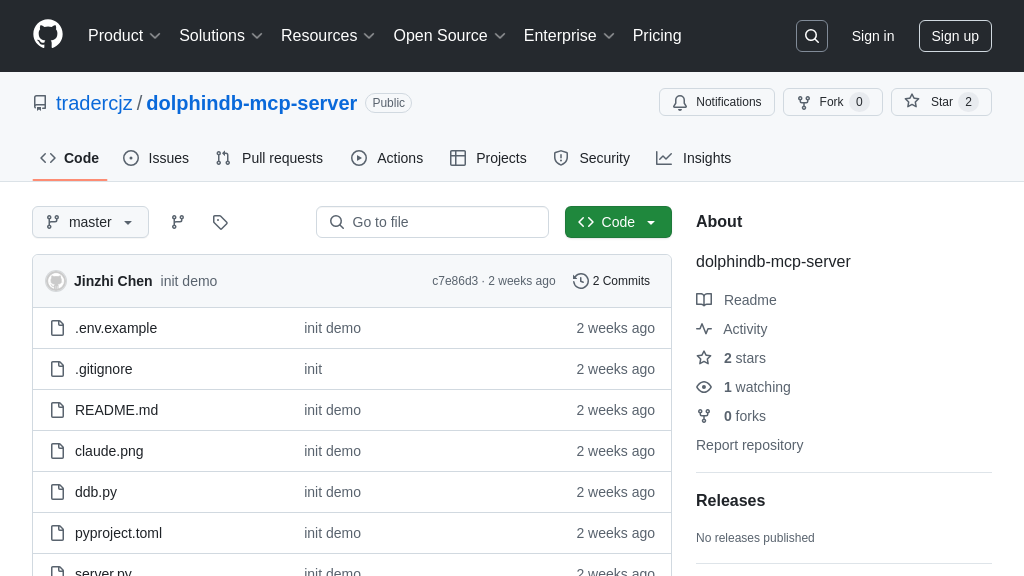The height and width of the screenshot is (576, 1024).
Task: Click the Notifications bell button
Action: coord(716,102)
